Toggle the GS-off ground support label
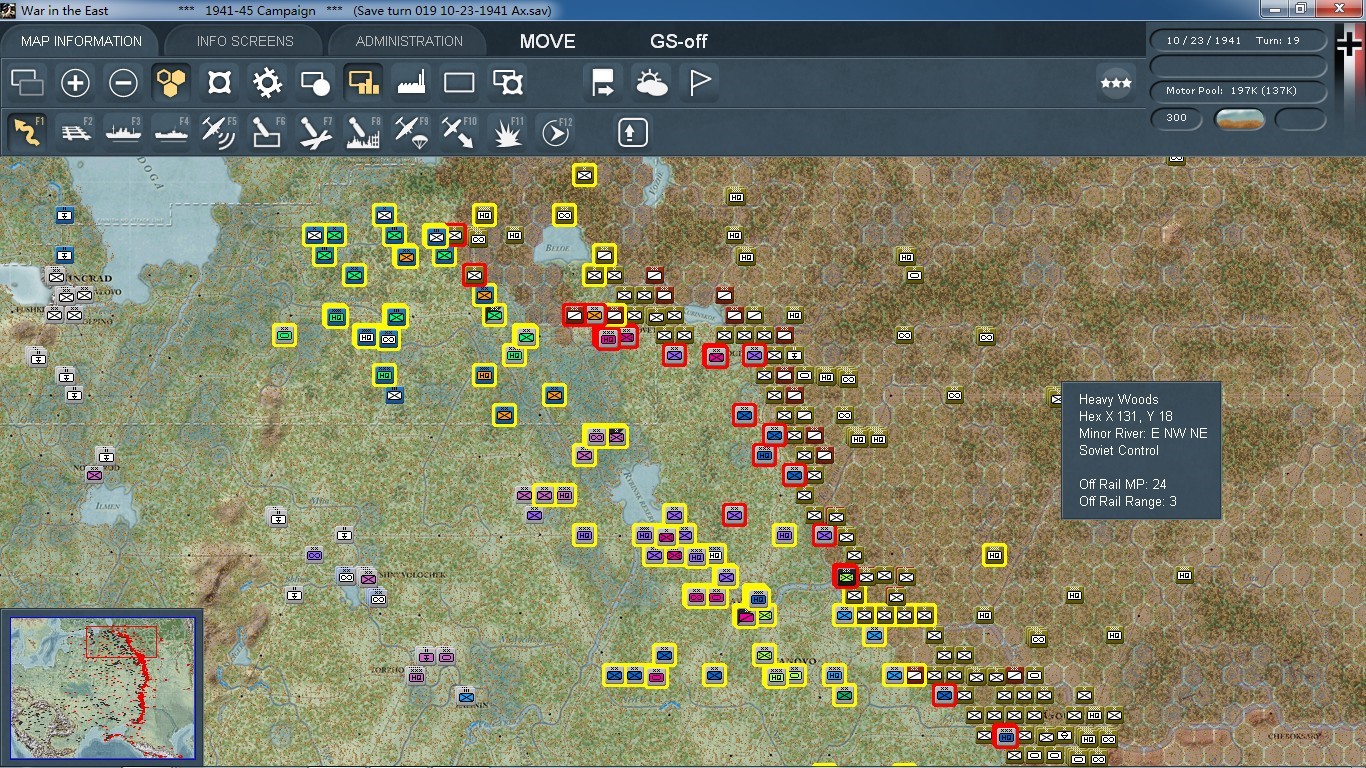This screenshot has width=1366, height=768. (679, 41)
